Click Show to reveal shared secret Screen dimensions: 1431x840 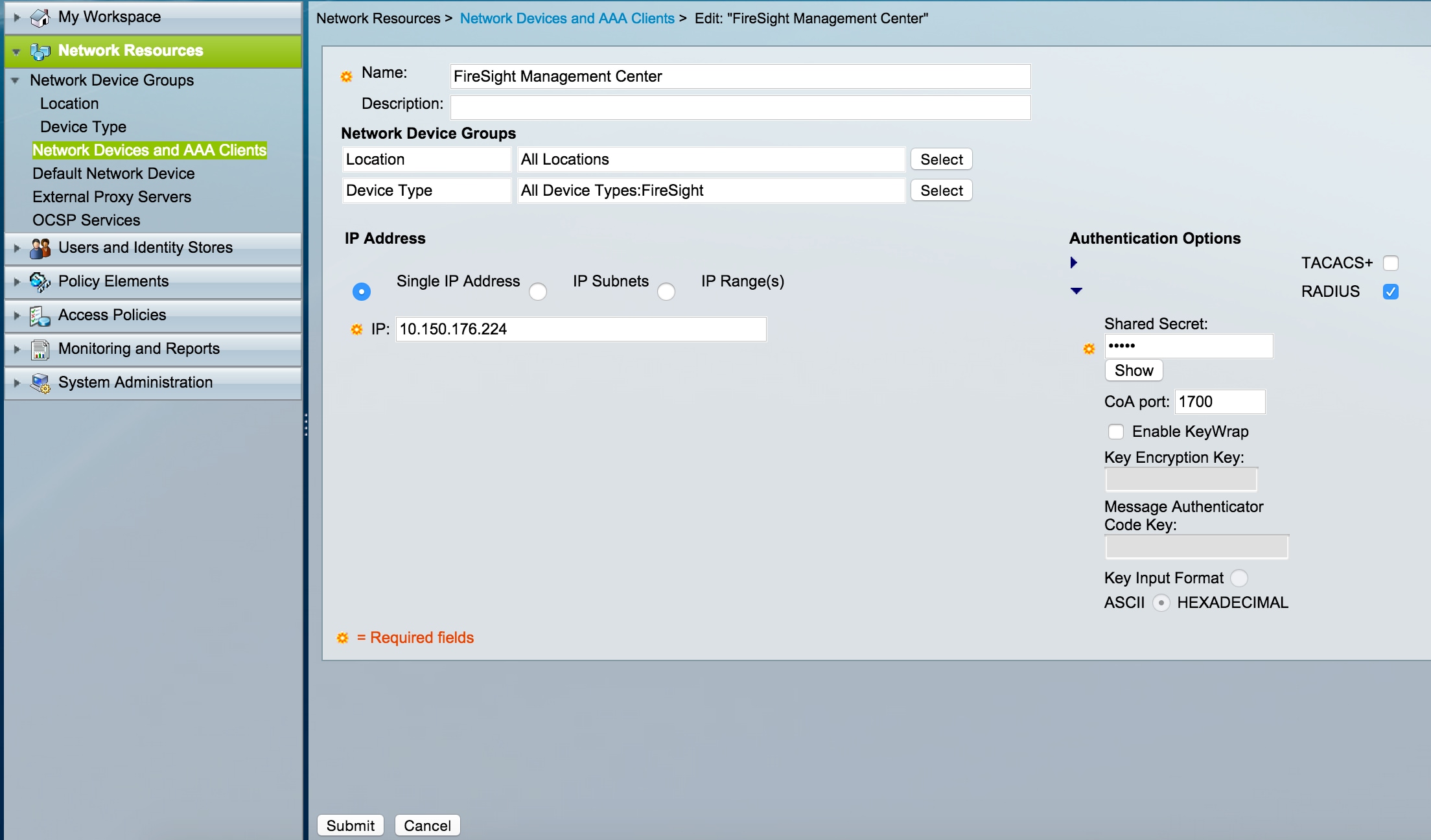[x=1134, y=371]
